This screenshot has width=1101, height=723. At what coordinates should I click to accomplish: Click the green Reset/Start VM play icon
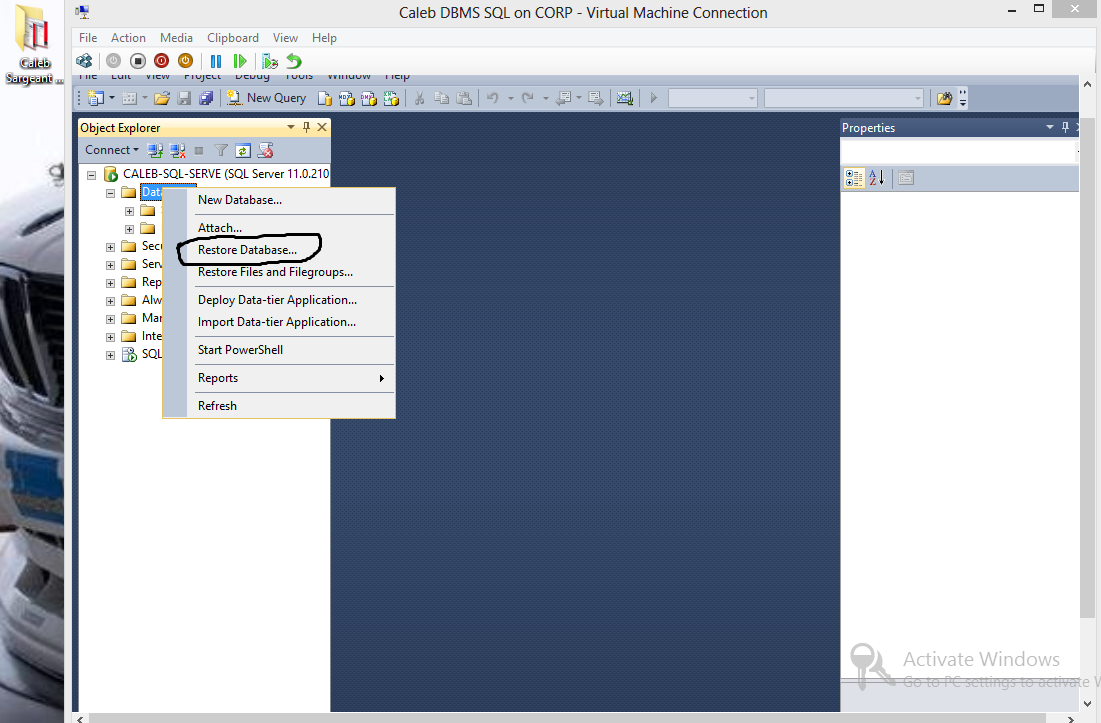tap(239, 61)
